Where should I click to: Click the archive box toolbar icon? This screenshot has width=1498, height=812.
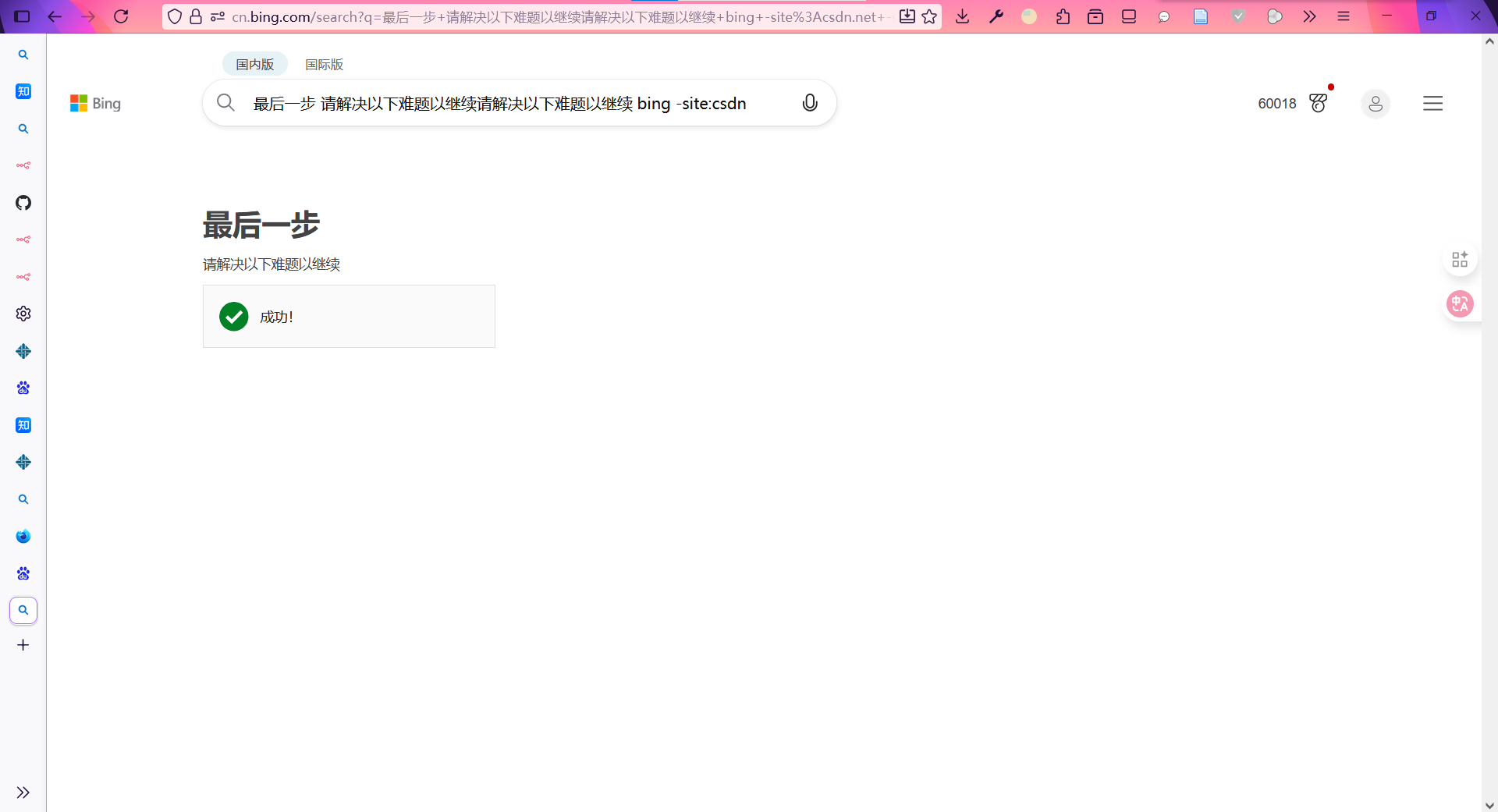pos(1095,16)
